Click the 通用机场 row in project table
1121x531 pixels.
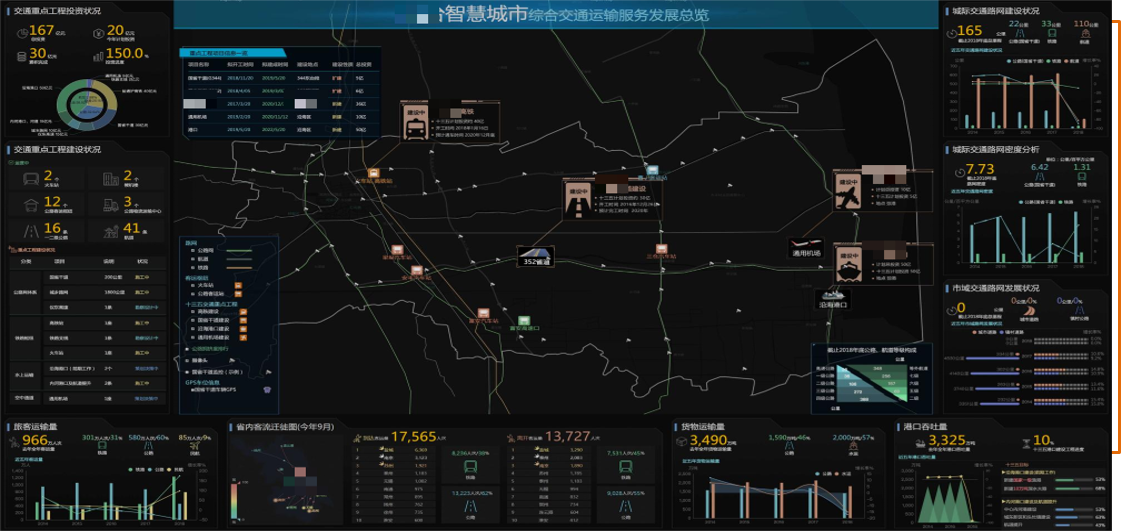coord(278,116)
